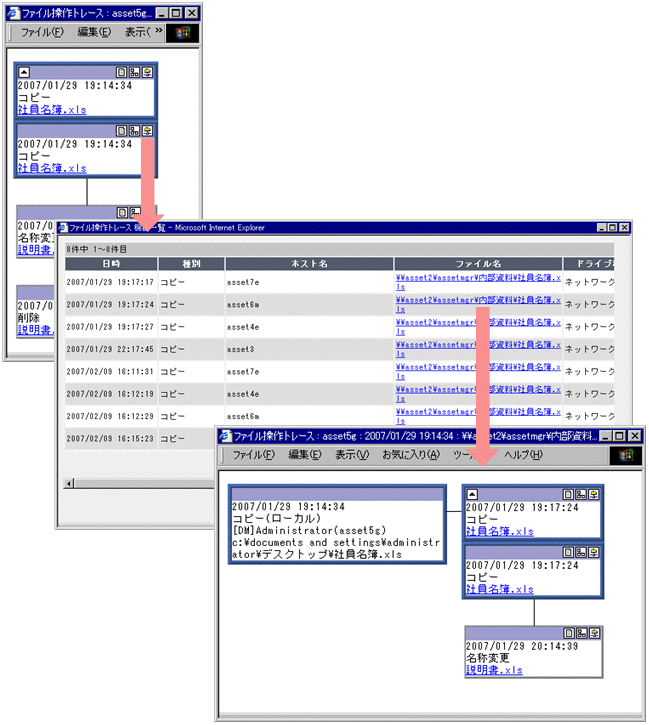Open file path link in 22:17:45 row
The height and width of the screenshot is (725, 649).
478,349
